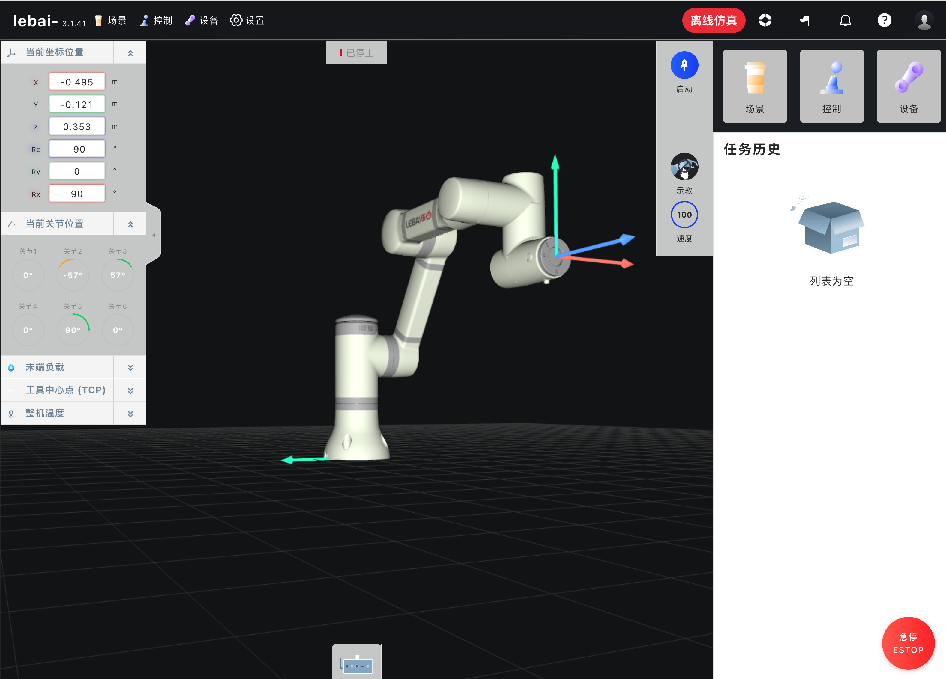Open the 控制 menu in top bar
Screen dimensions: 946x679
[156, 20]
